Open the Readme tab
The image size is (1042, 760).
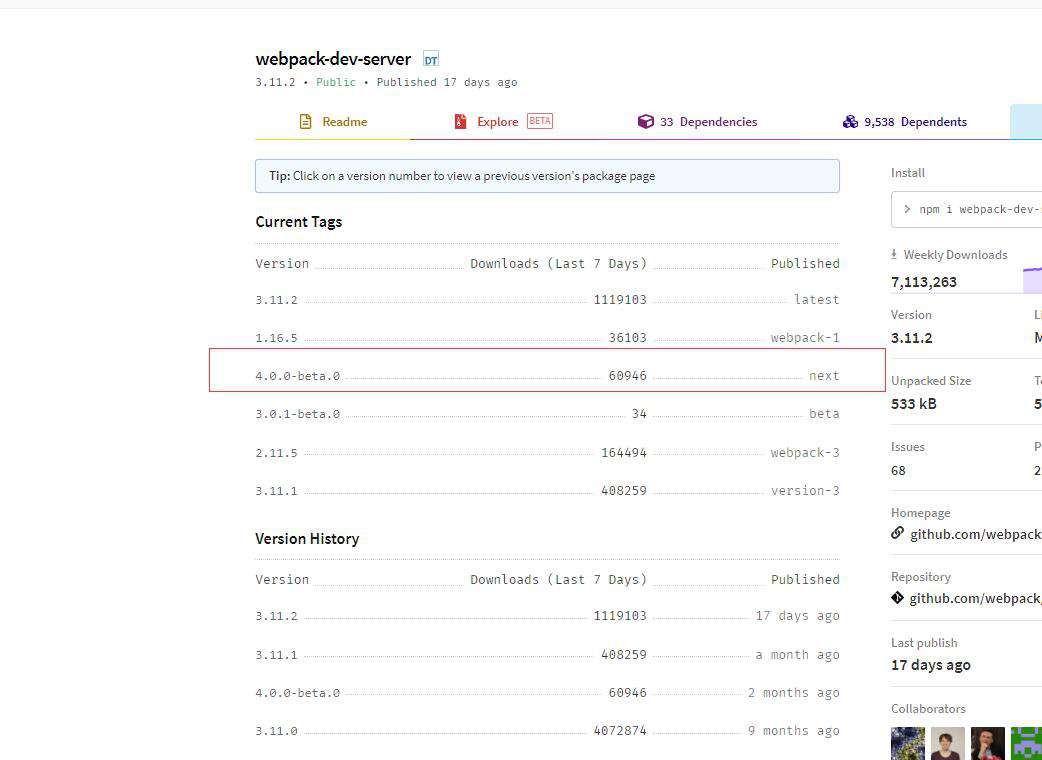tap(333, 122)
